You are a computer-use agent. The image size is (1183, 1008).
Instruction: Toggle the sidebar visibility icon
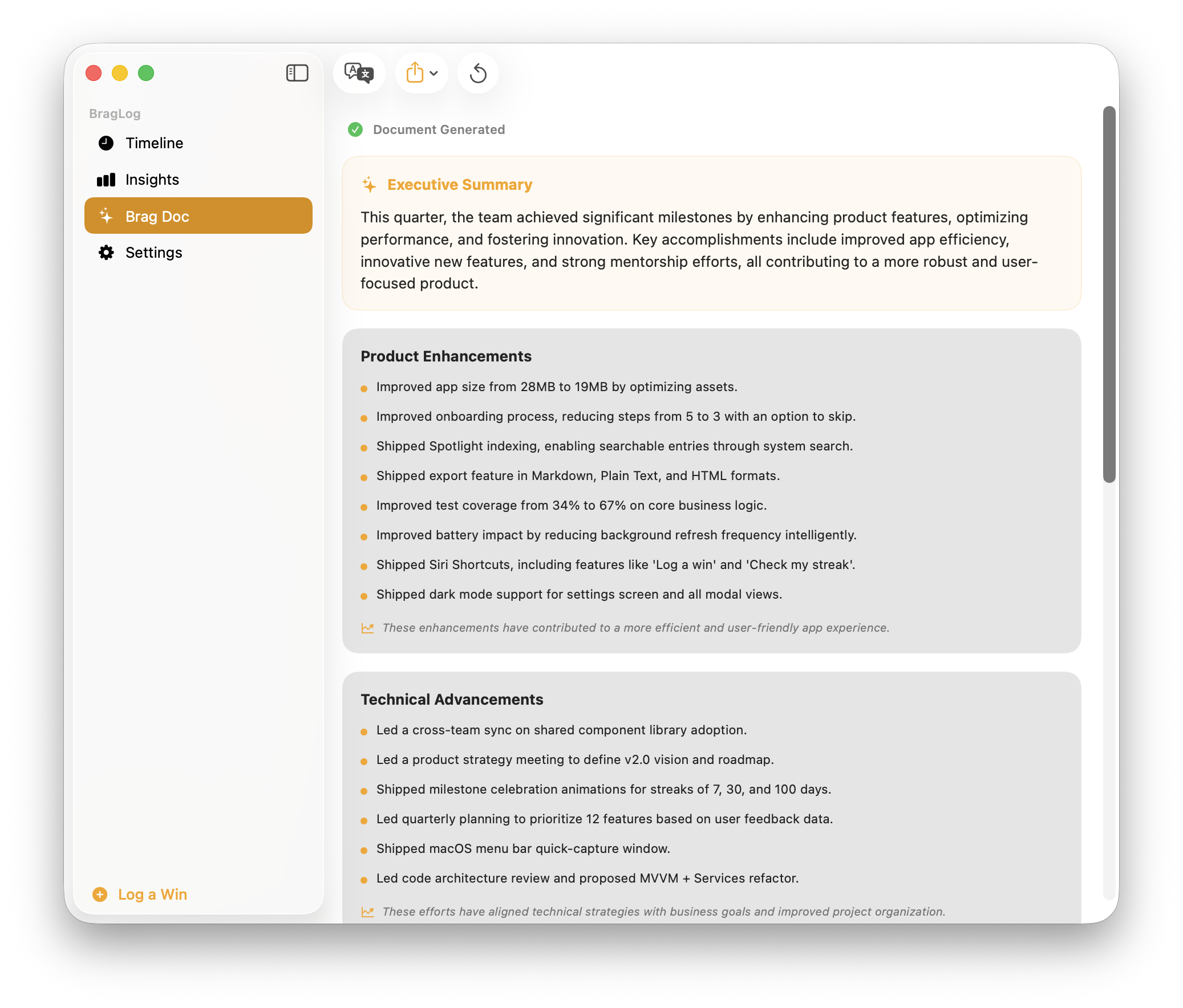click(x=298, y=73)
